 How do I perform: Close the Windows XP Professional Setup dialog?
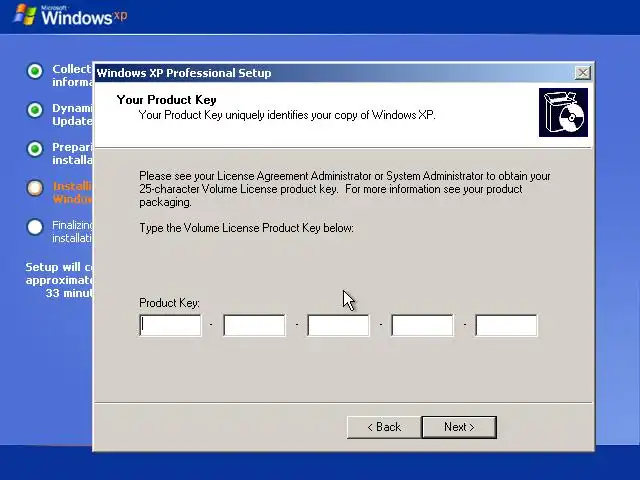[582, 73]
